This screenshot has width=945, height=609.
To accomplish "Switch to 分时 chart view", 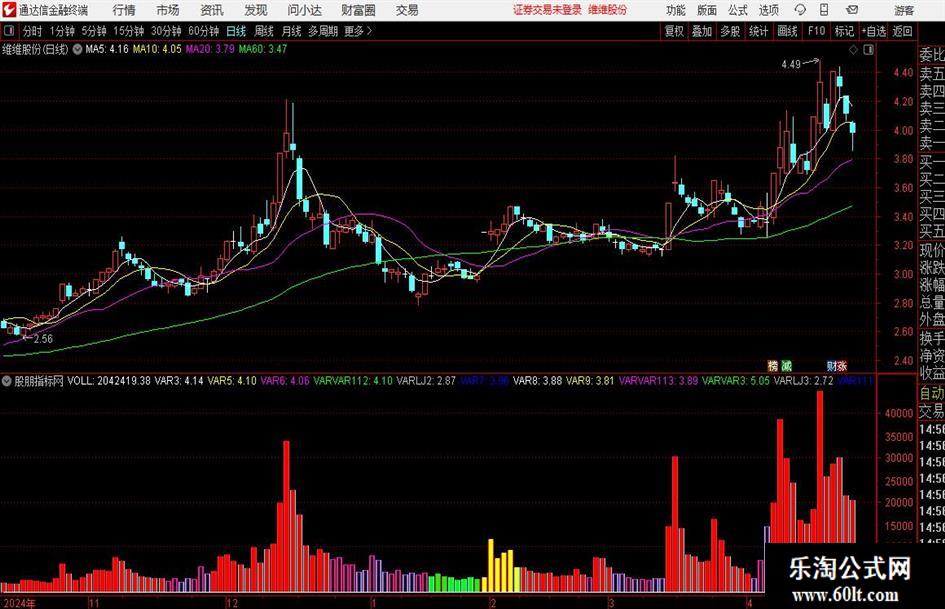I will coord(33,31).
